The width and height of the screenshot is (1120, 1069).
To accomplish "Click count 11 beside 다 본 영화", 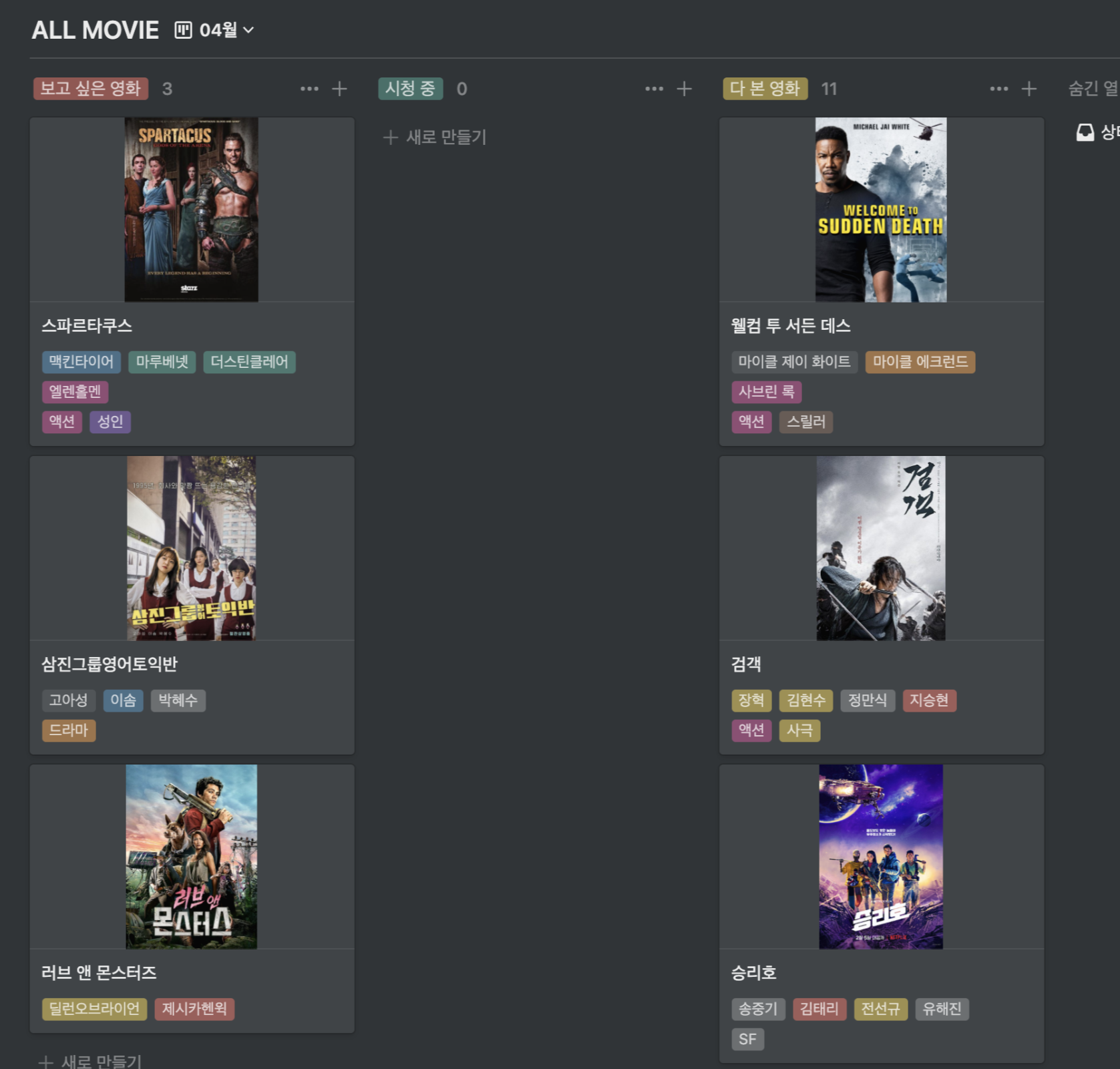I will coord(829,89).
